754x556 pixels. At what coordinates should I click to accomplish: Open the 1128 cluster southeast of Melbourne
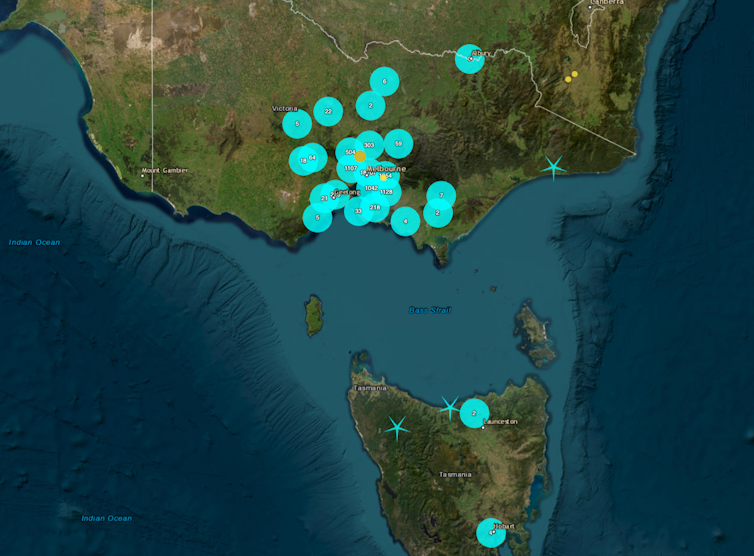tap(386, 191)
